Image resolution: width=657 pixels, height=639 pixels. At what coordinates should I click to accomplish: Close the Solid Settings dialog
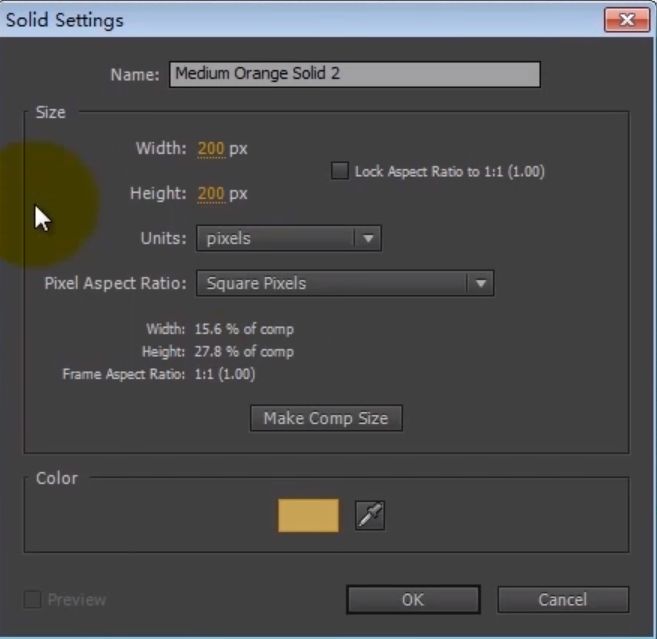pos(627,20)
